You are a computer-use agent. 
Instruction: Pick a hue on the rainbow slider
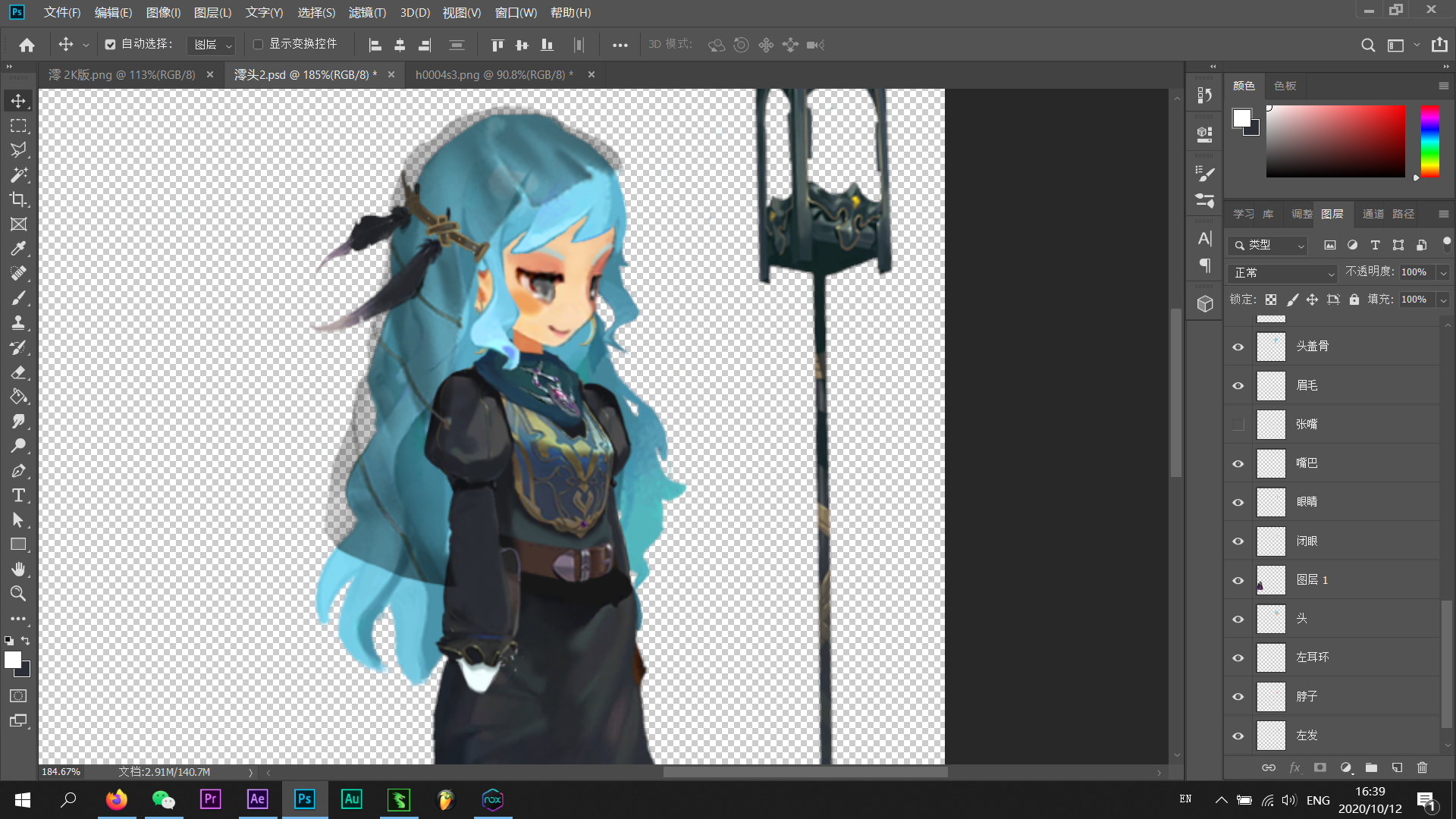(1429, 141)
